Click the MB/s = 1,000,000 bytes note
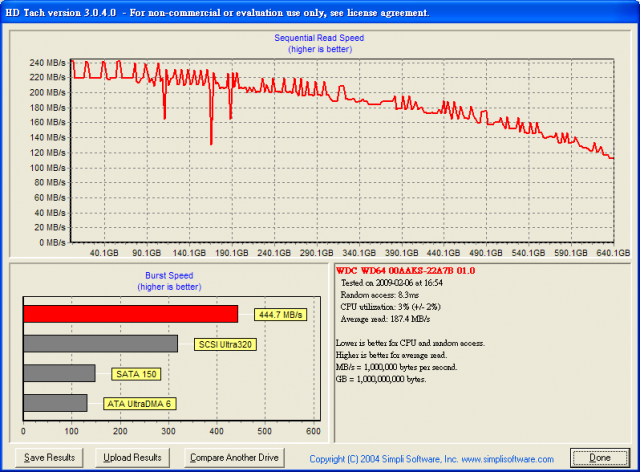This screenshot has height=472, width=640. [396, 367]
